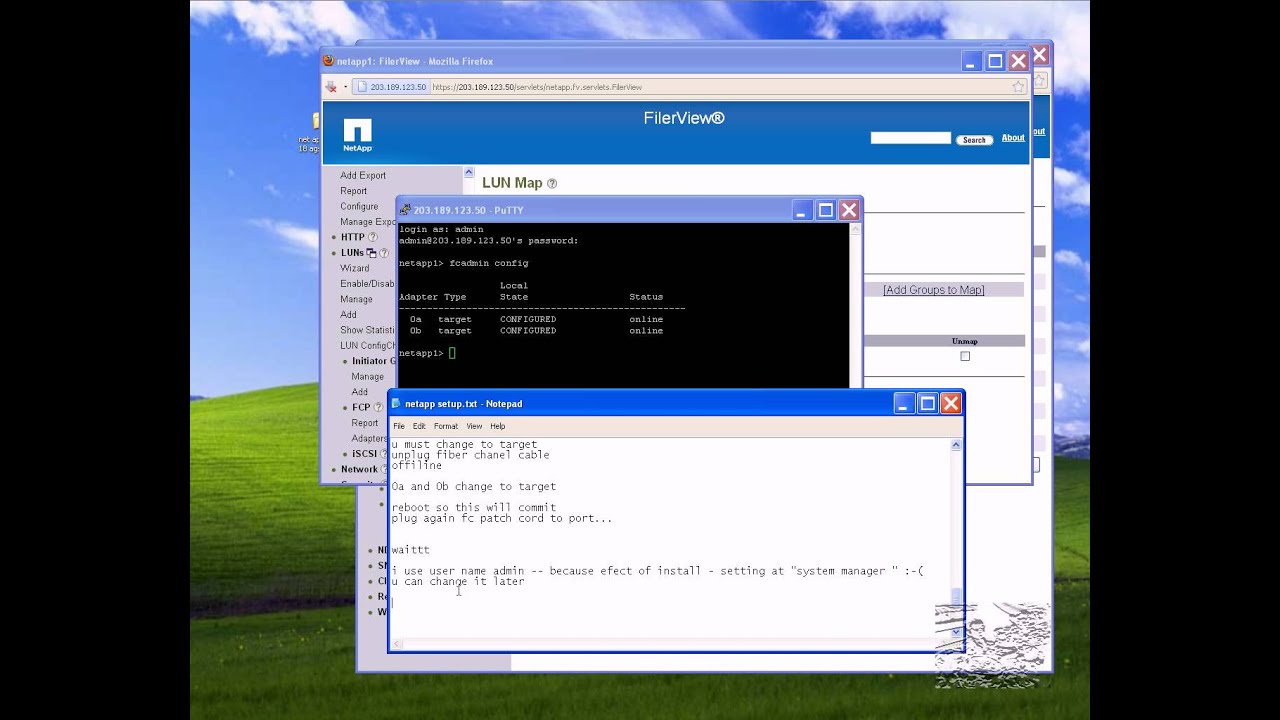This screenshot has width=1280, height=720.
Task: Click the PuTTY terminal scrollbar up arrow
Action: tap(855, 229)
